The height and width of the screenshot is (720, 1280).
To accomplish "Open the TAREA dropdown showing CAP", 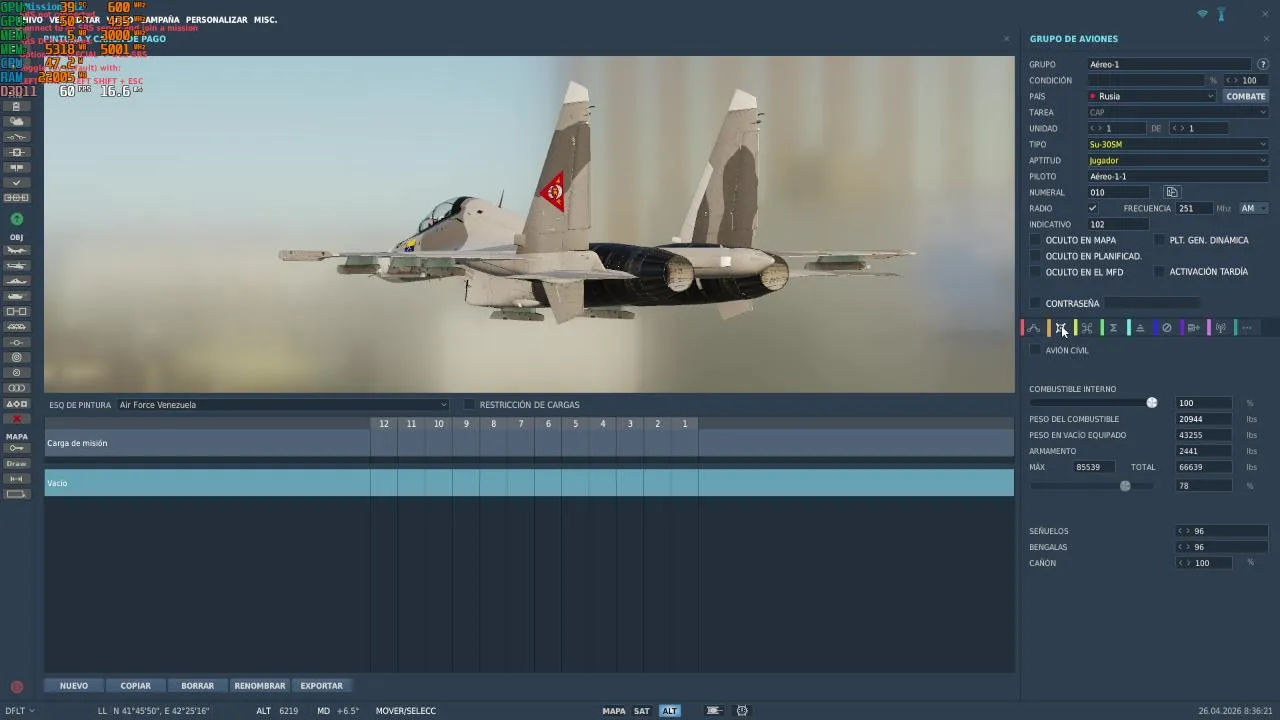I will click(x=1178, y=112).
